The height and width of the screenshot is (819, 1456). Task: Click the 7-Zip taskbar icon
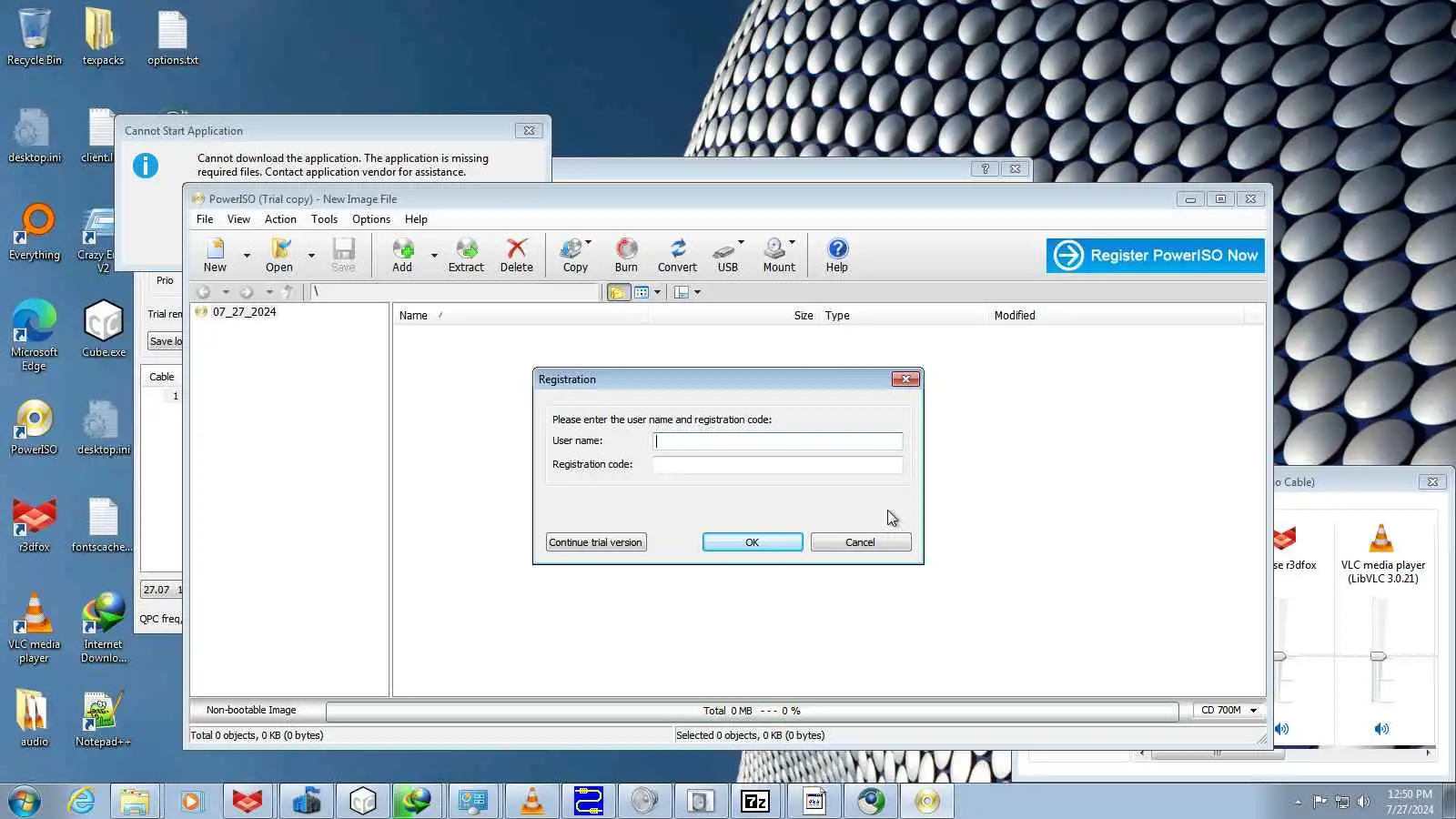click(755, 801)
